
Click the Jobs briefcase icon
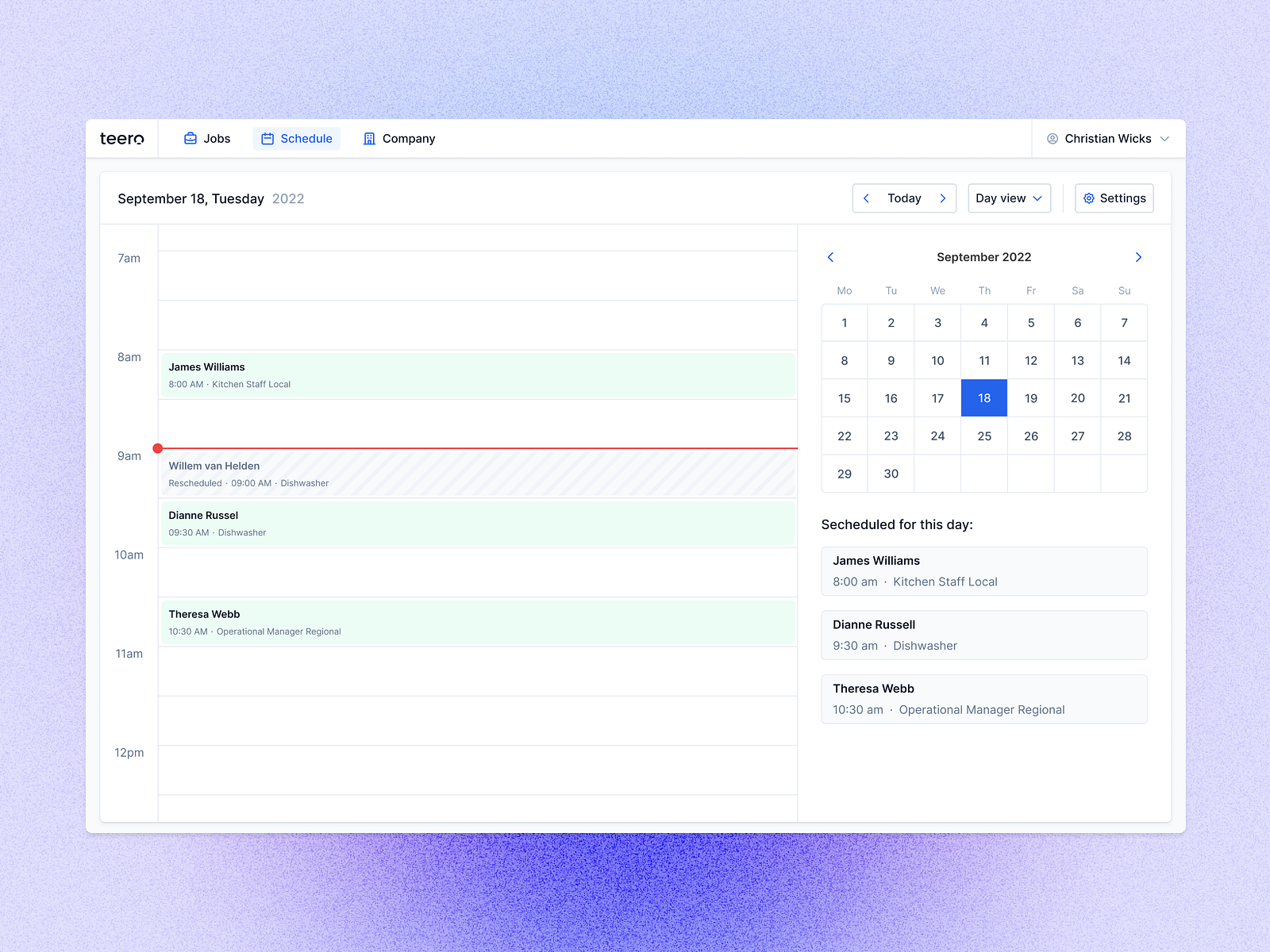point(189,138)
